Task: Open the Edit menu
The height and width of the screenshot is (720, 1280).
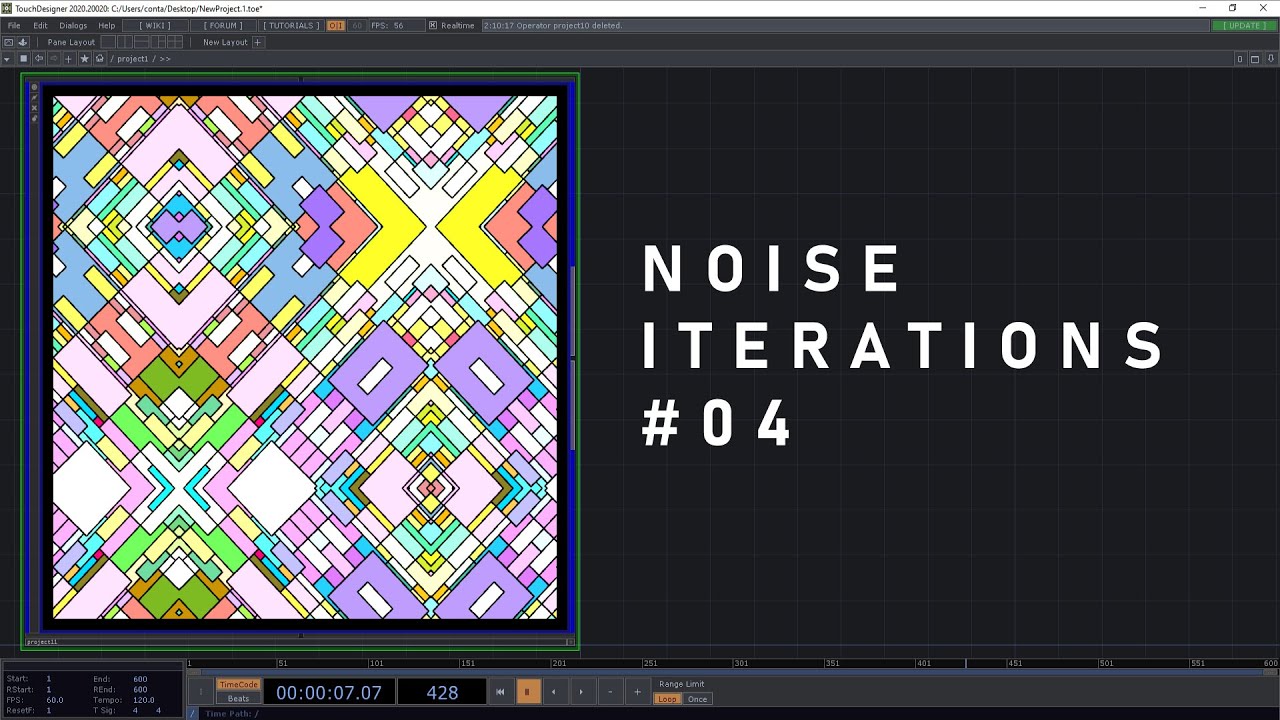Action: click(40, 25)
